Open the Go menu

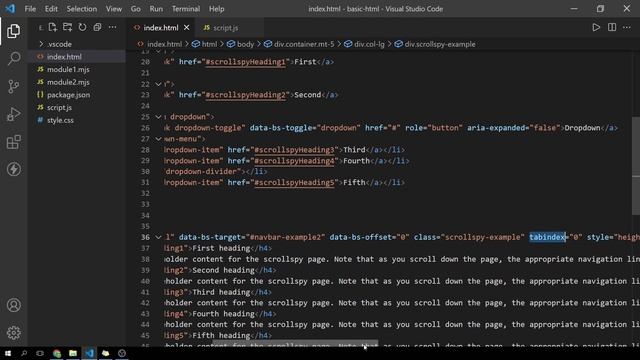[x=136, y=9]
